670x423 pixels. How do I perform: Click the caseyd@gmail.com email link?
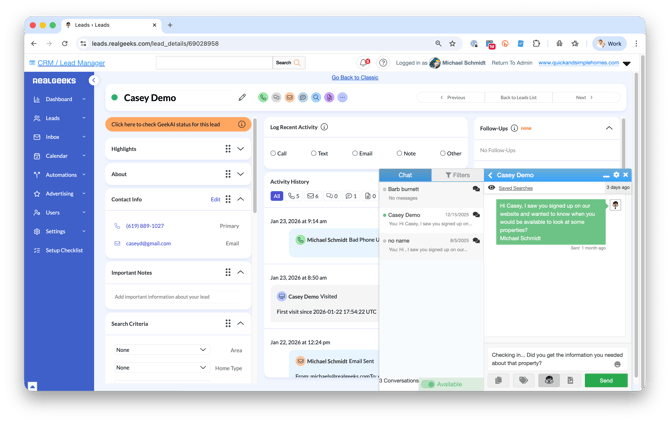[148, 244]
